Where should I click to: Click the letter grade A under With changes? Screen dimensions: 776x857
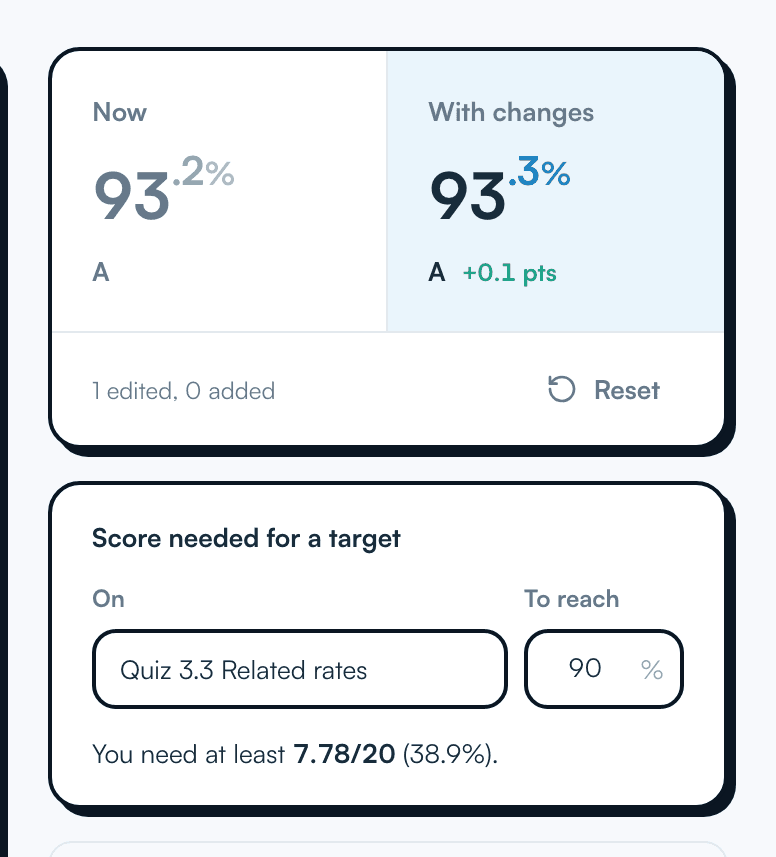pyautogui.click(x=437, y=272)
